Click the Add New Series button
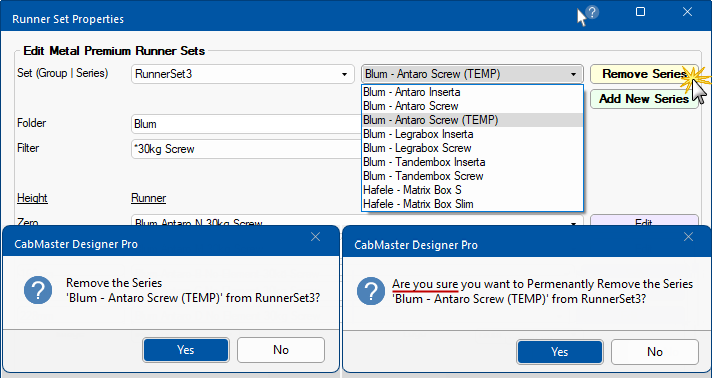712x378 pixels. pyautogui.click(x=644, y=99)
